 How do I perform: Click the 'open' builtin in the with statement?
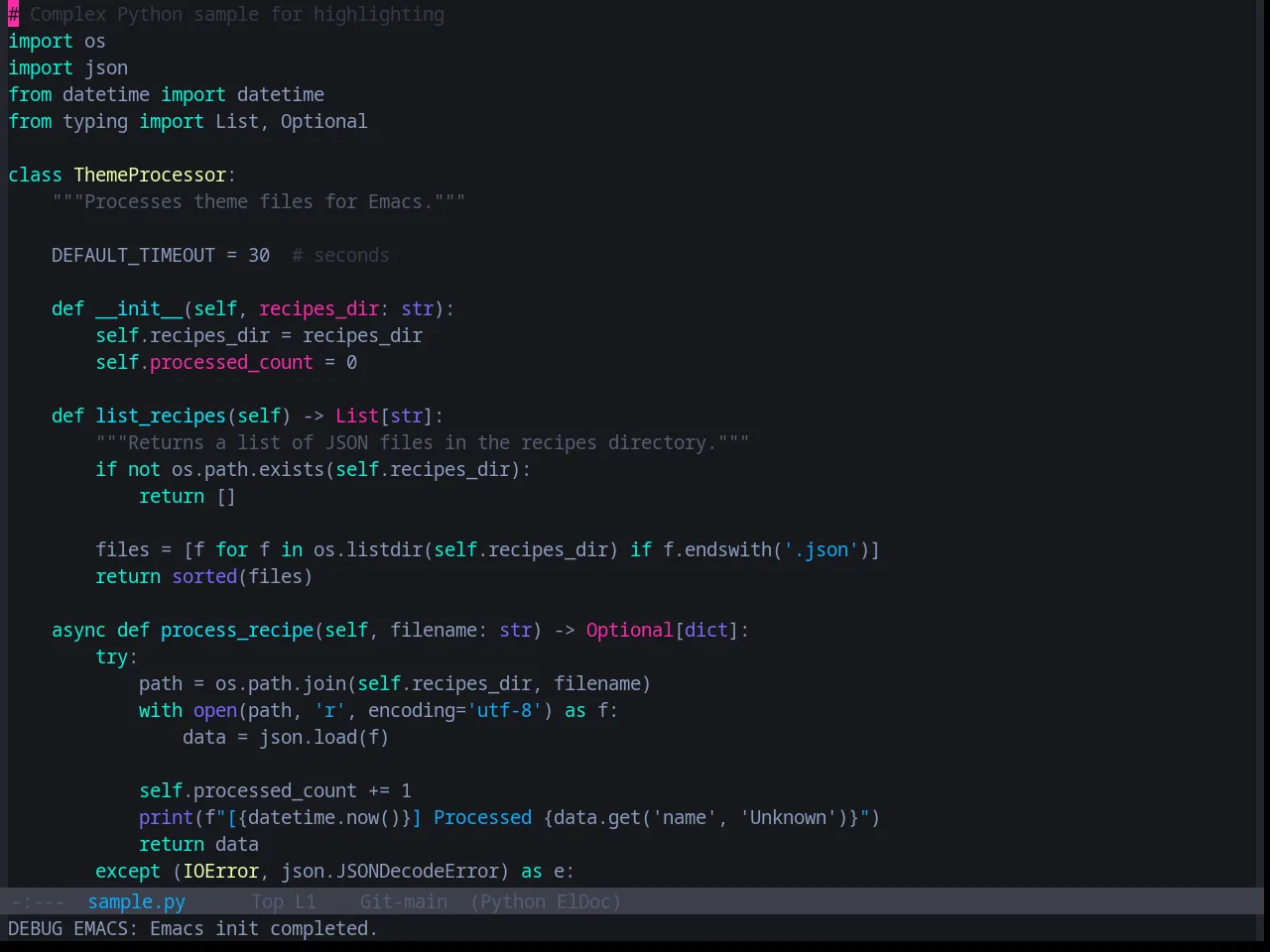point(215,710)
